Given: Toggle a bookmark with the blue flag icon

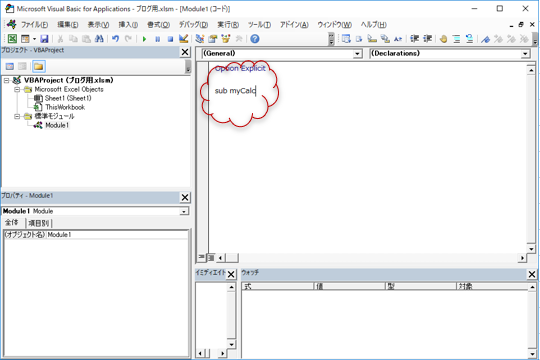Looking at the screenshot, I should tap(486, 39).
